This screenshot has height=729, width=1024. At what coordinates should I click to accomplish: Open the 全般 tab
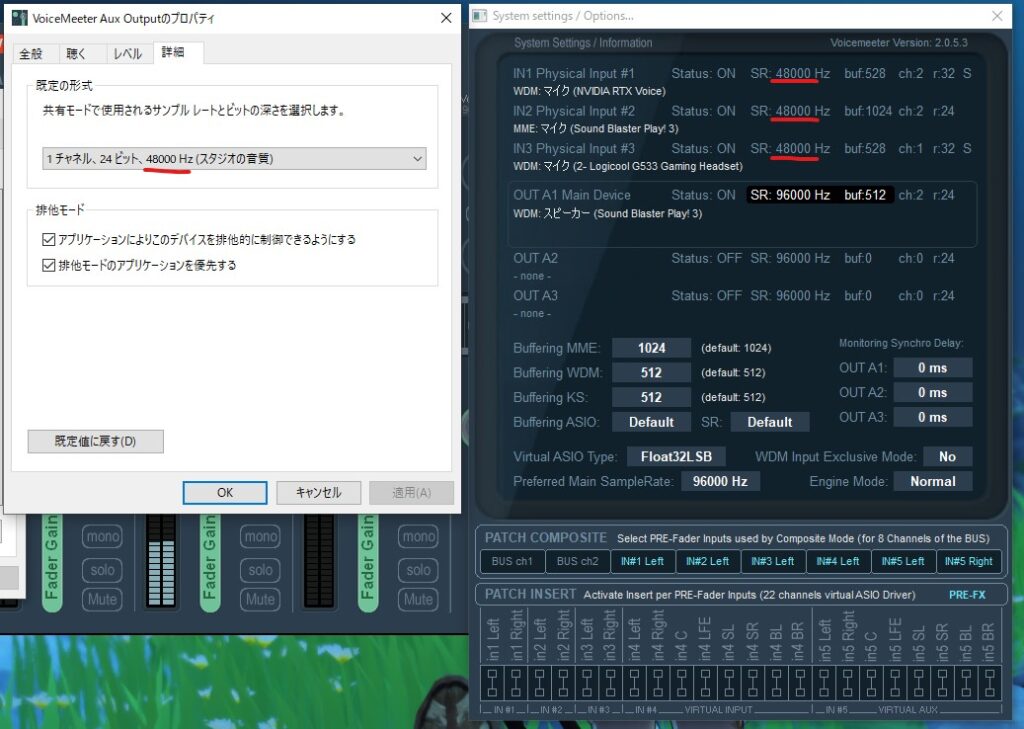point(31,54)
